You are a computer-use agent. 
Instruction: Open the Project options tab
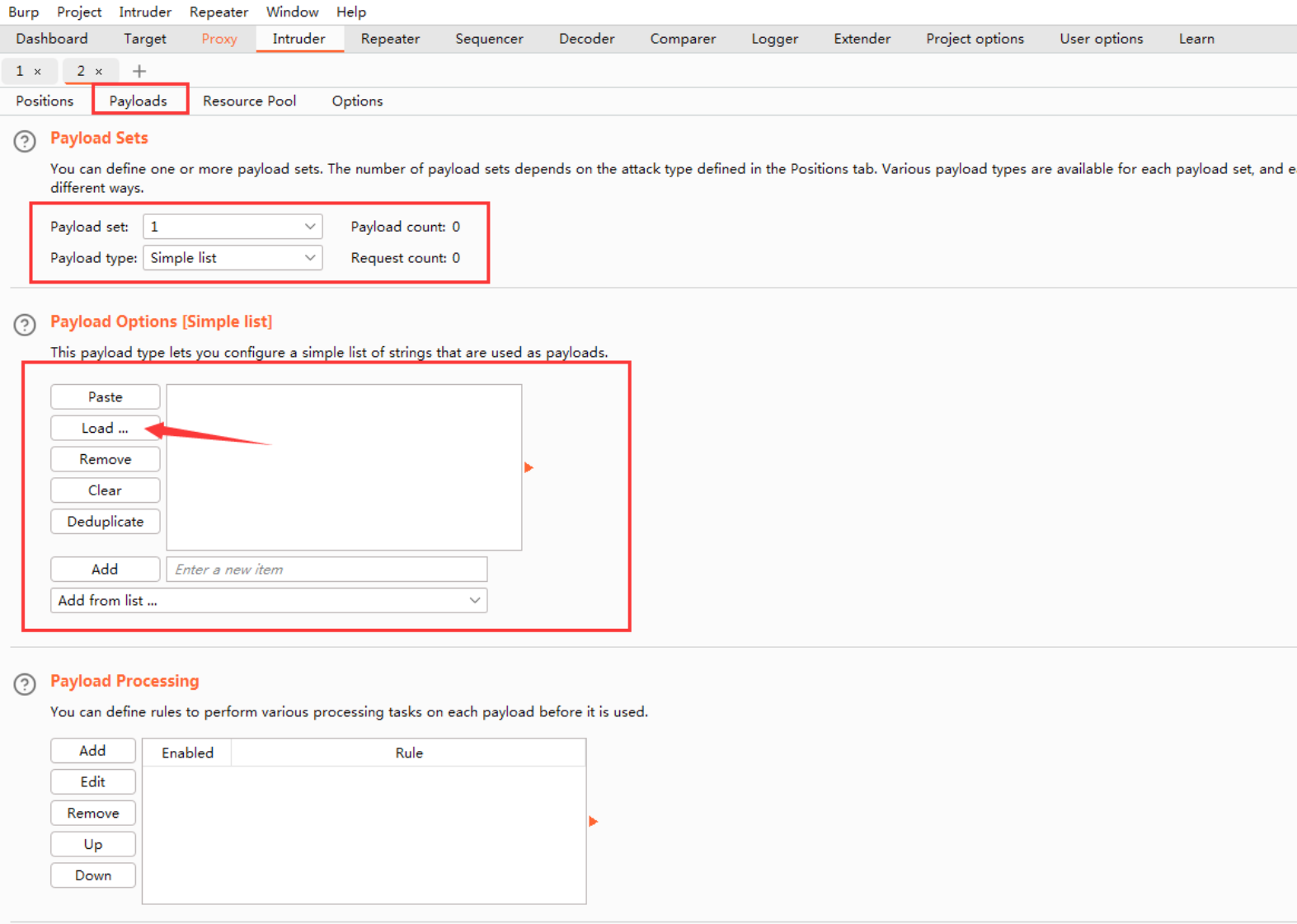975,39
